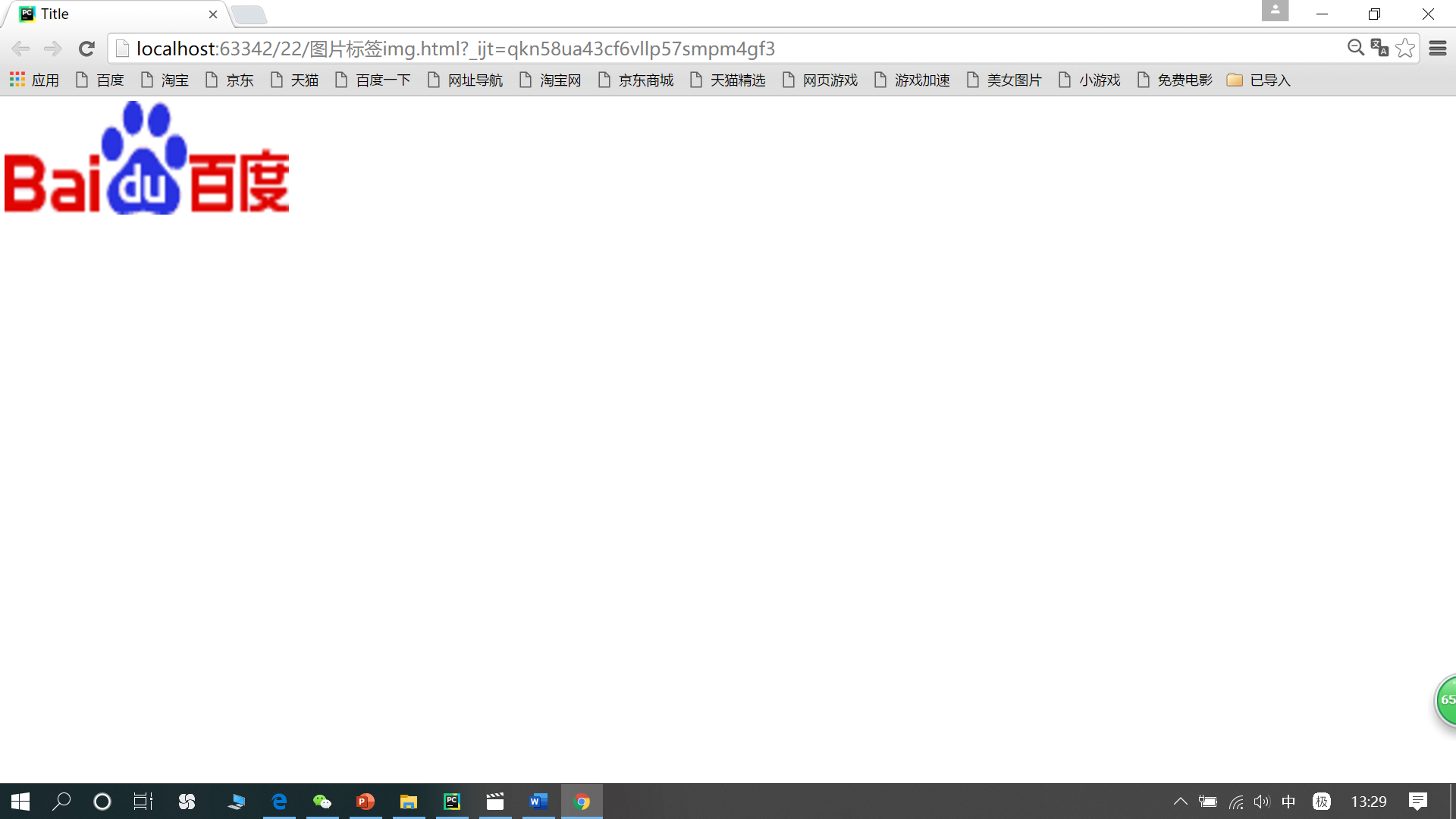1456x819 pixels.
Task: Open the Chrome hamburger menu
Action: 1437,49
